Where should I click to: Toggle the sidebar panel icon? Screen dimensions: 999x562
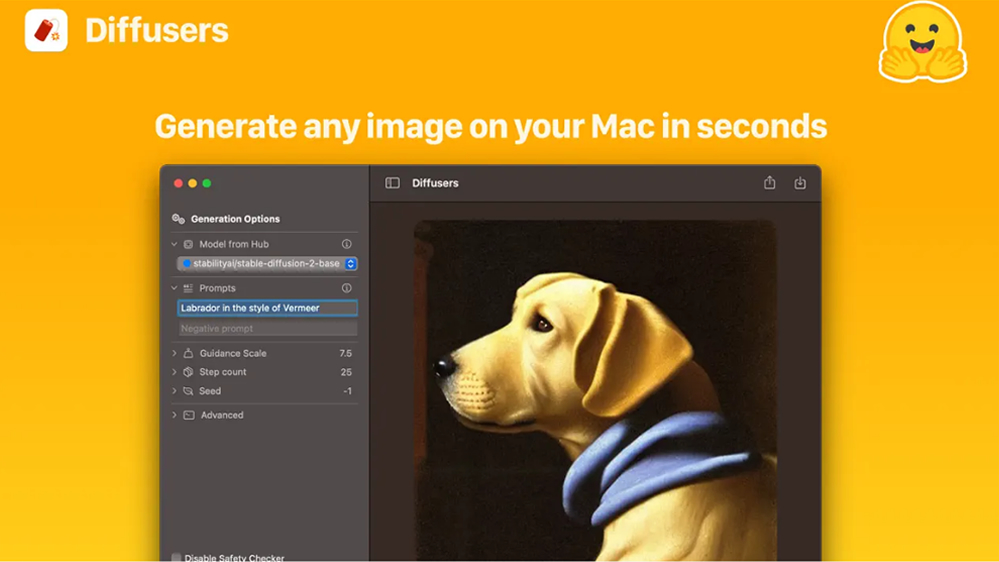point(392,183)
